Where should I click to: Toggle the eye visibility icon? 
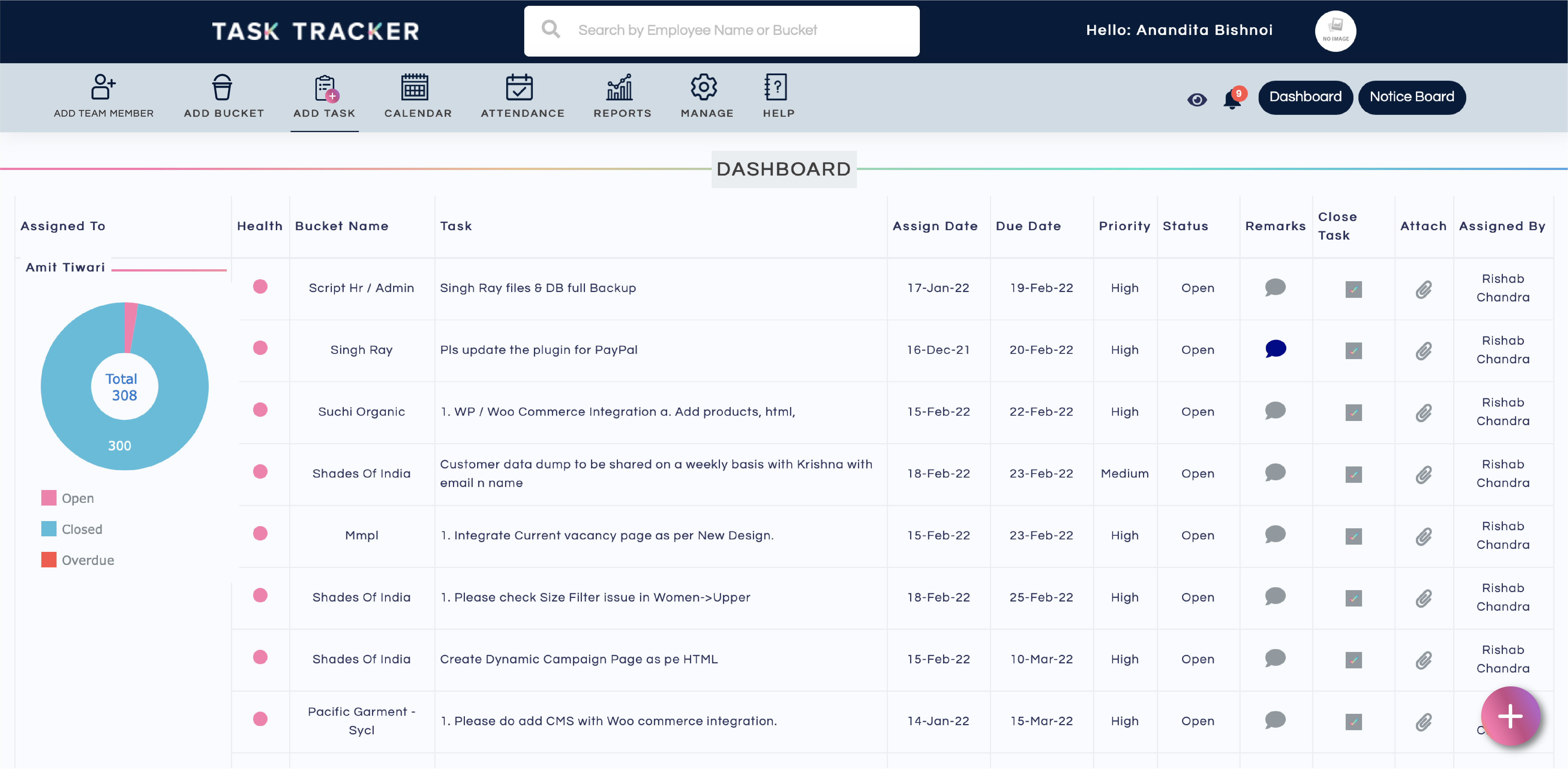[x=1197, y=99]
